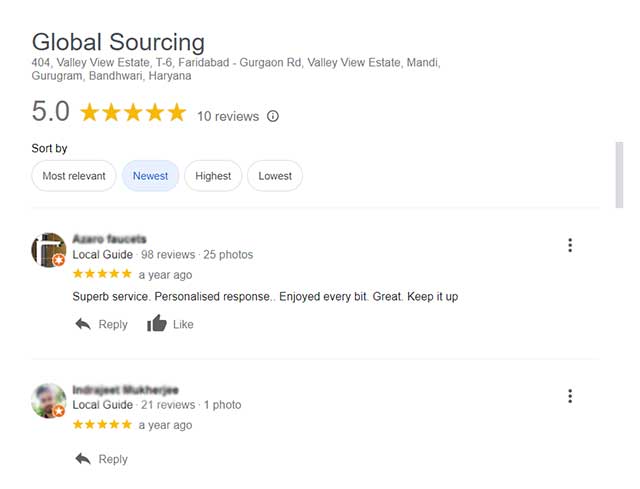This screenshot has width=640, height=489.
Task: Click the Global Sourcing business title
Action: click(118, 42)
